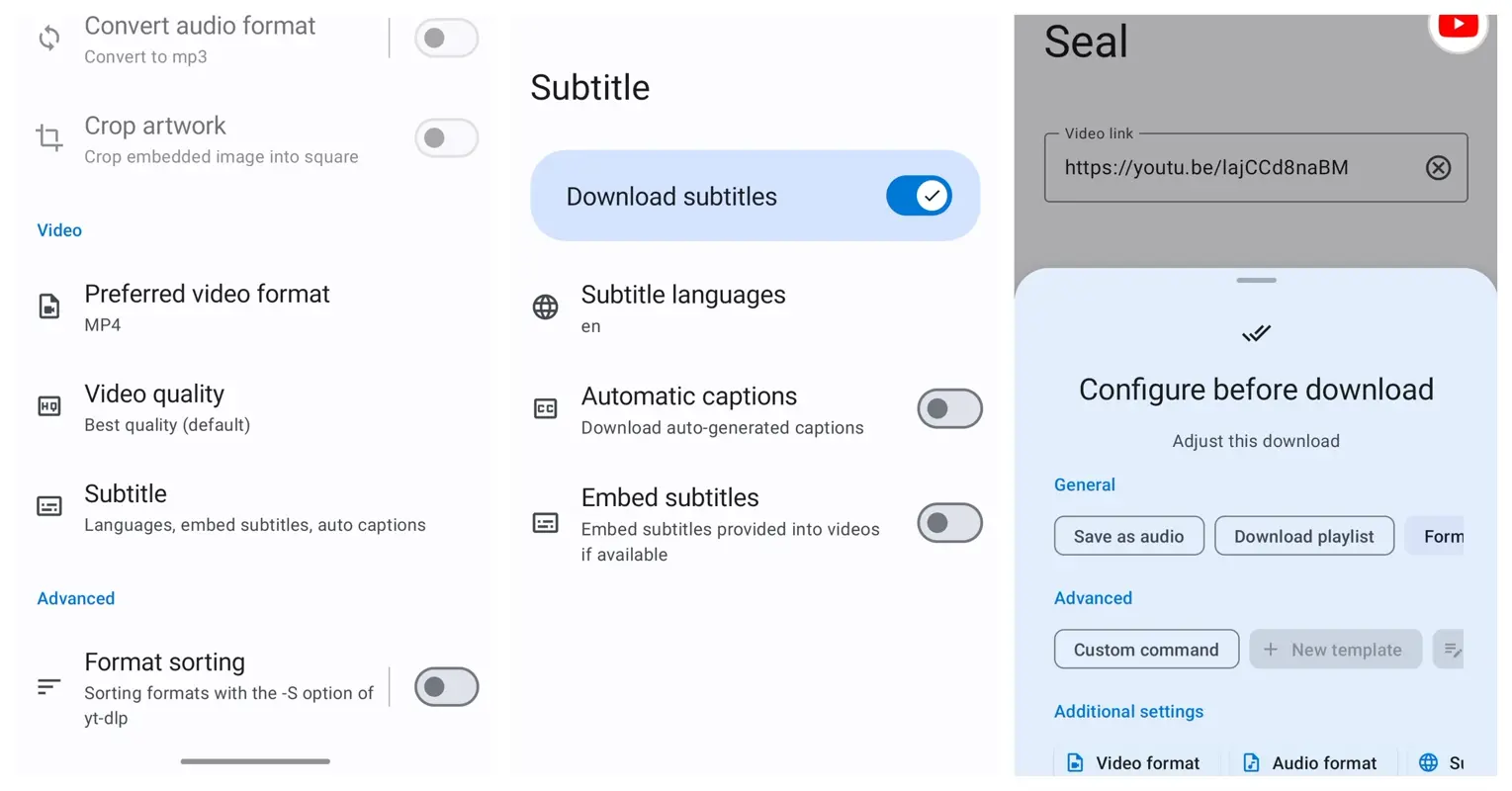Enable the Automatic captions toggle
This screenshot has height=791, width=1512.
tap(949, 408)
